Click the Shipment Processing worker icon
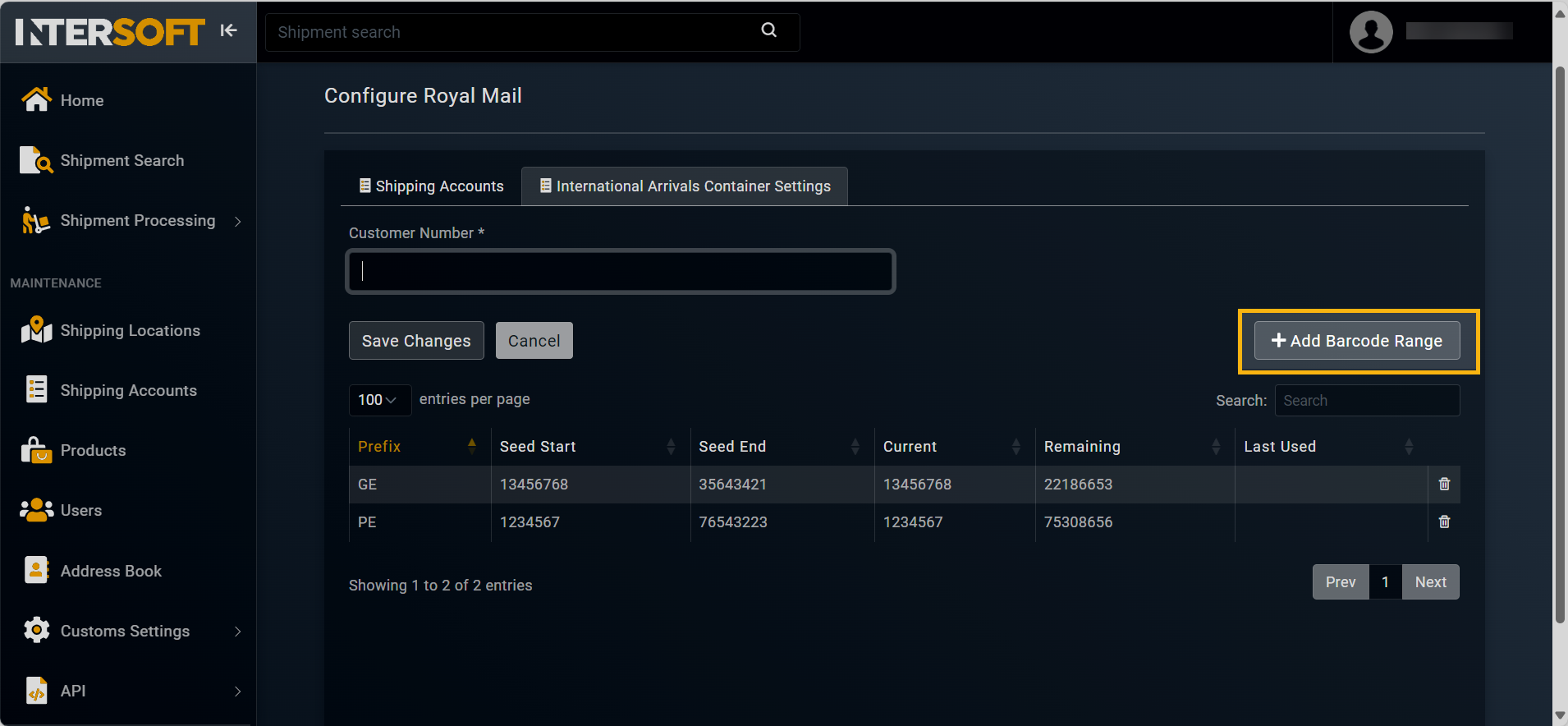The width and height of the screenshot is (1568, 726). [x=35, y=220]
